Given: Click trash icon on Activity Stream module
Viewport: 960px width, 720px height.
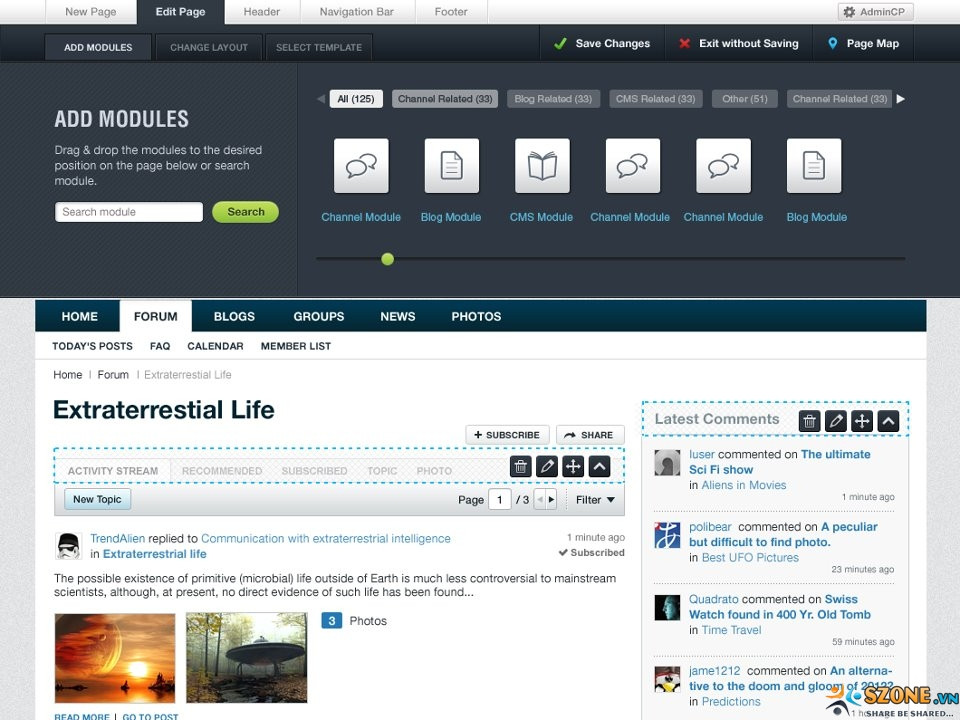Looking at the screenshot, I should point(520,467).
